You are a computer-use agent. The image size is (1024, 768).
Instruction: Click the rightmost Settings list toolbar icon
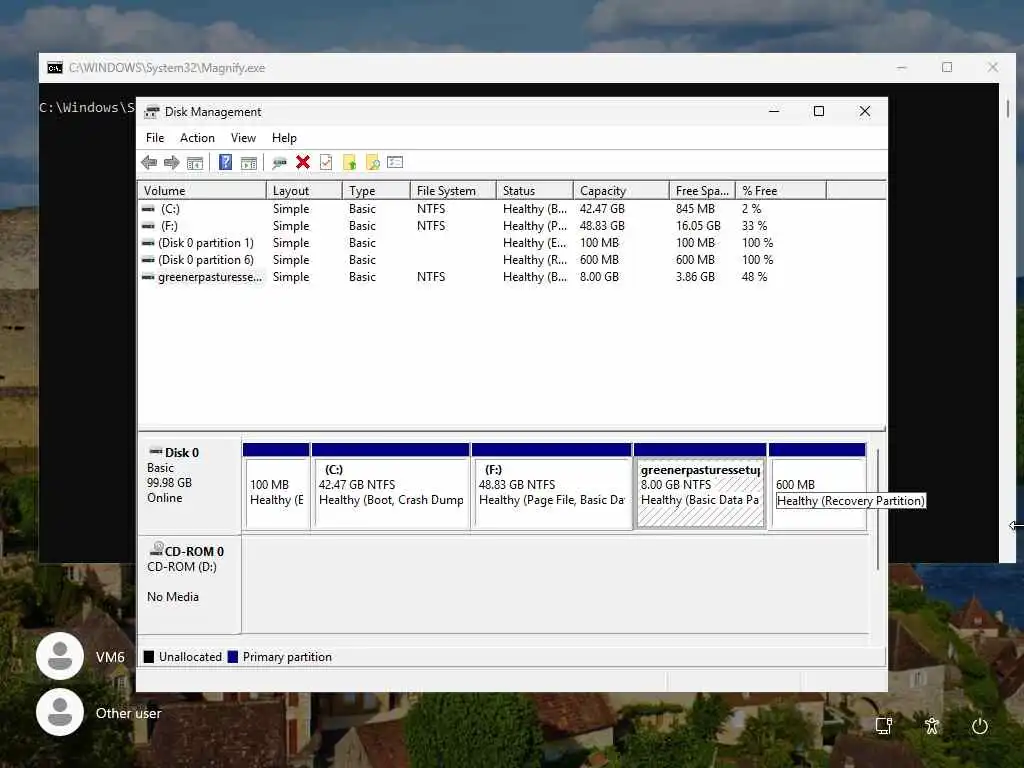click(395, 162)
